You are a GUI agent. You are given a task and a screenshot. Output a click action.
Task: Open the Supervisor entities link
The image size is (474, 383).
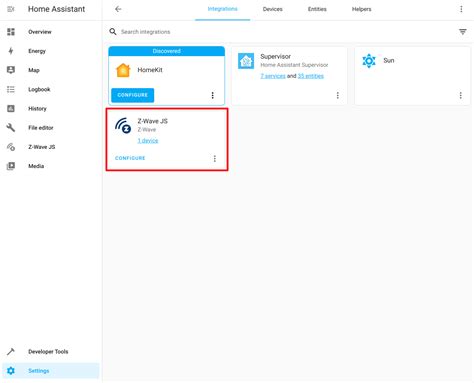tap(311, 76)
